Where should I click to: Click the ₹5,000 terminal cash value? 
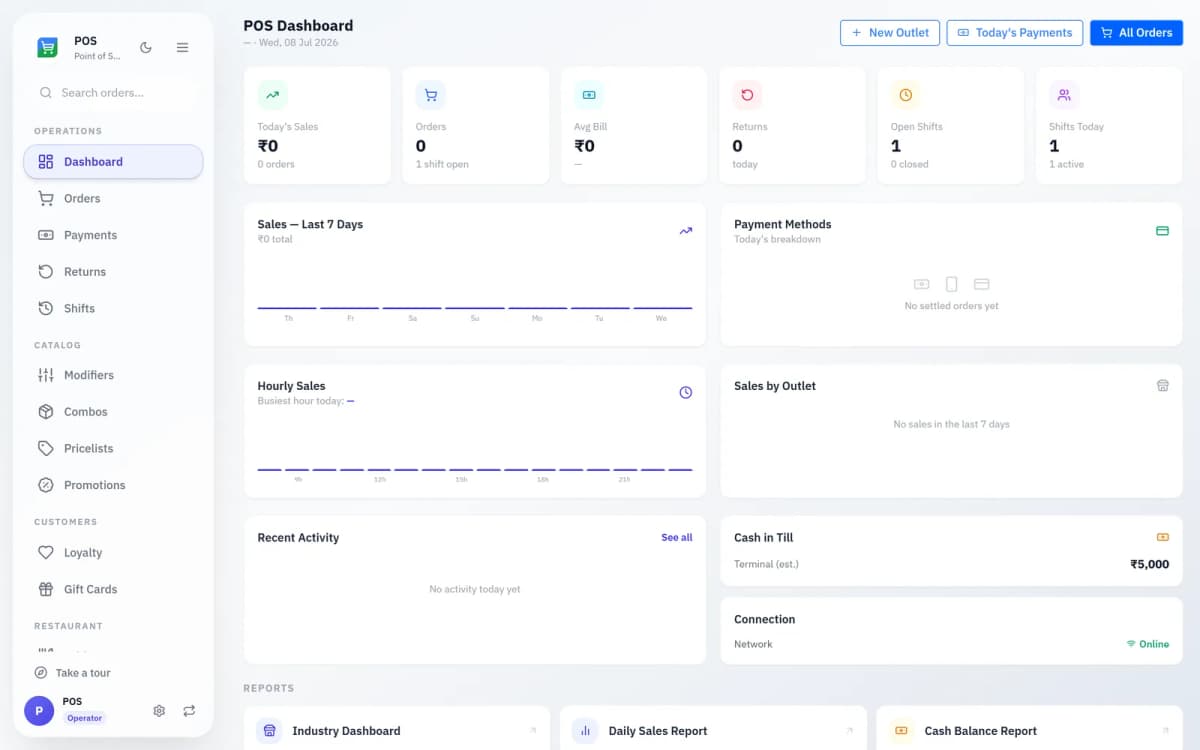pyautogui.click(x=1150, y=564)
